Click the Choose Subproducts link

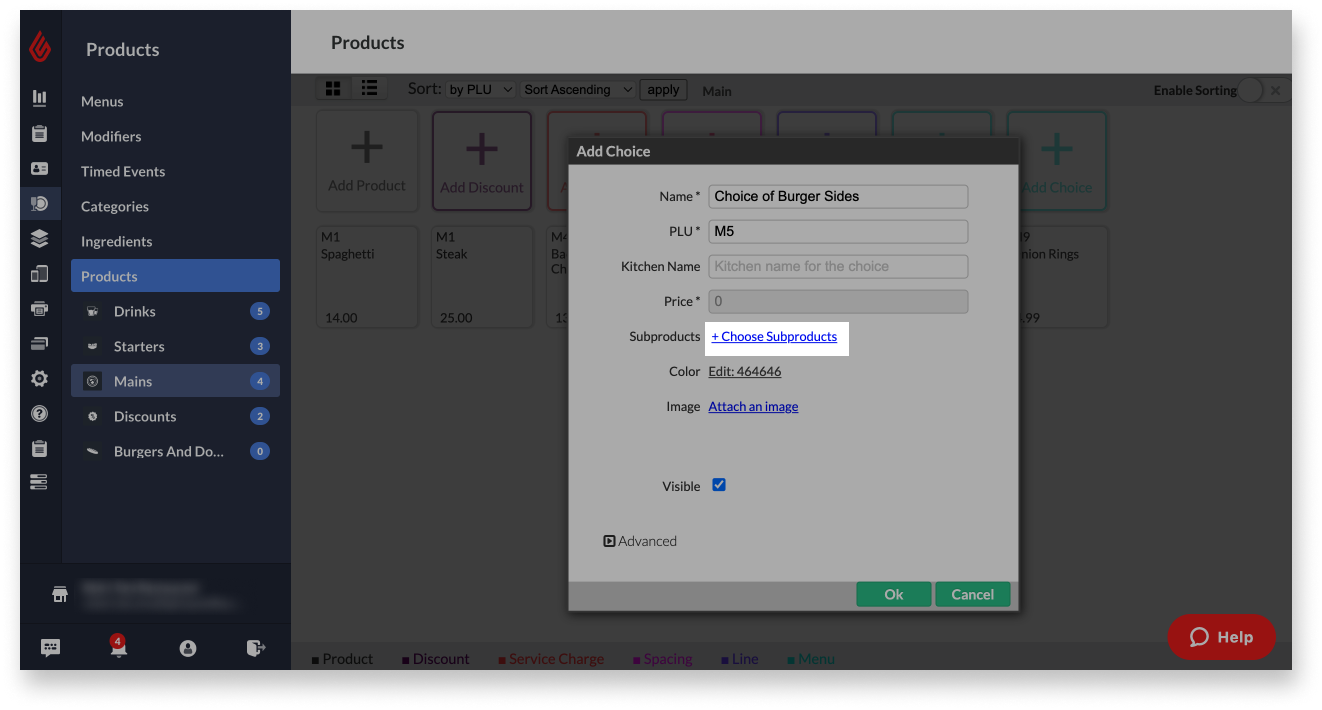coord(776,337)
